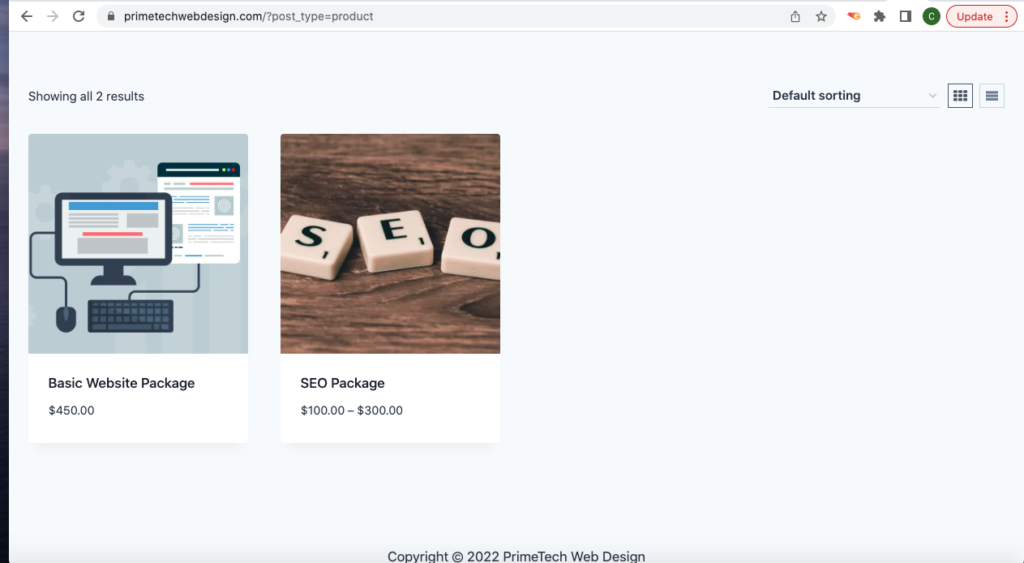Open the Default sorting dropdown
This screenshot has height=563, width=1024.
coord(854,95)
